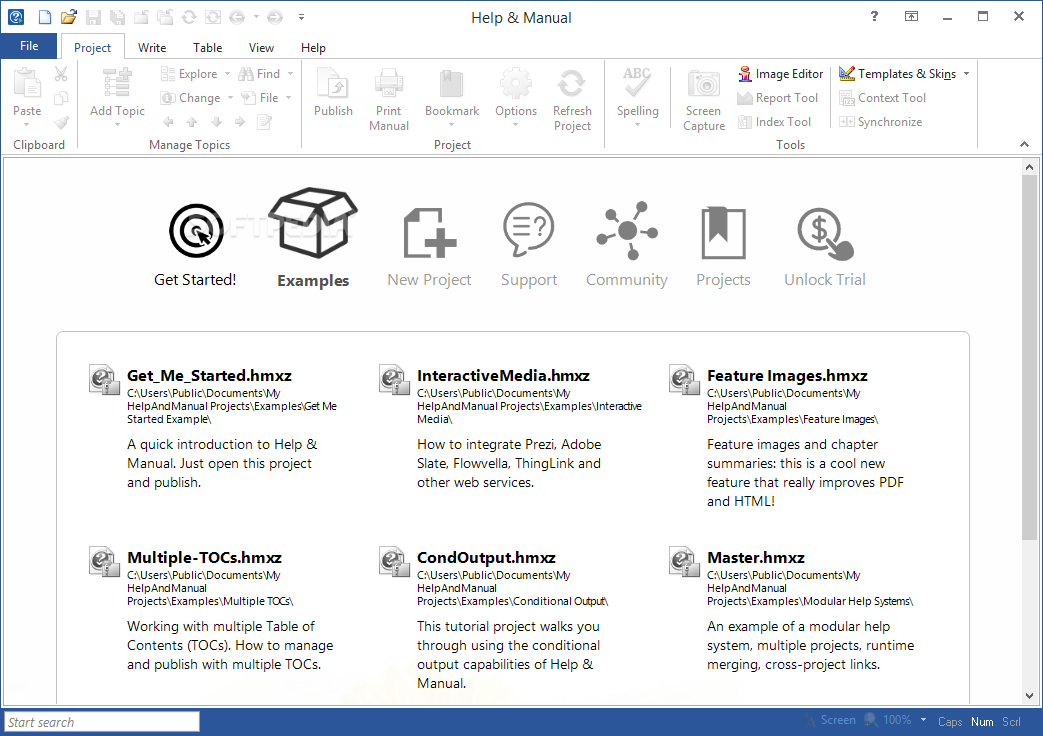The height and width of the screenshot is (736, 1043).
Task: Expand the Templates & Skins dropdown
Action: click(x=967, y=74)
